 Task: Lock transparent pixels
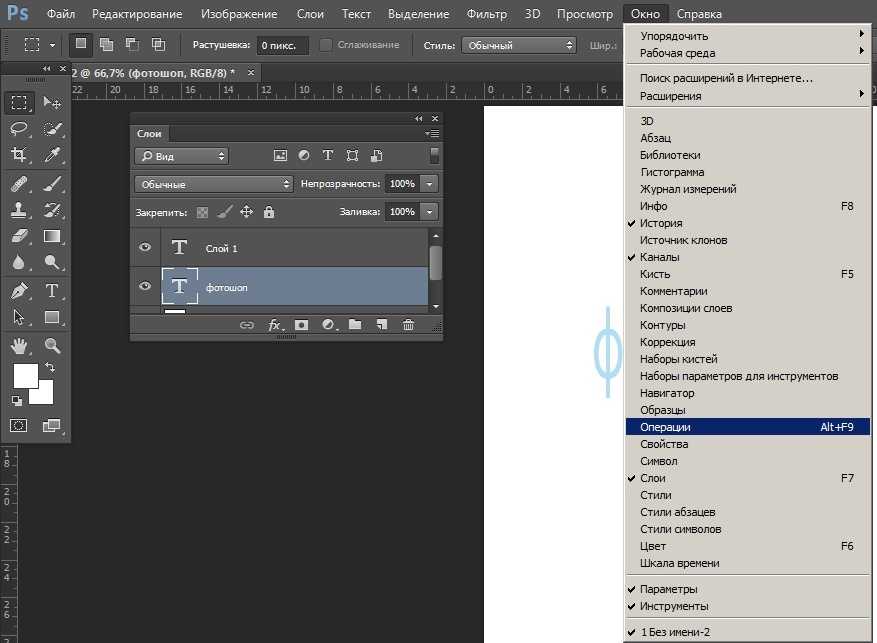pyautogui.click(x=202, y=212)
